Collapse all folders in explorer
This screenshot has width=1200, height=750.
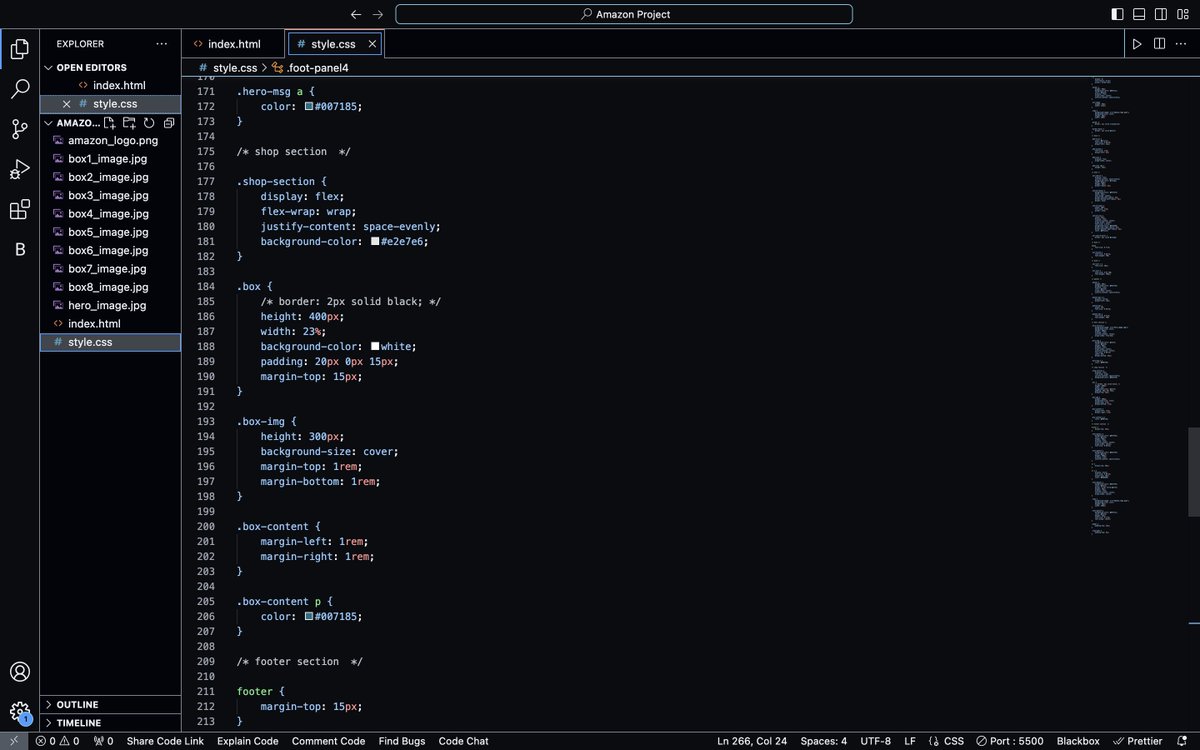tap(168, 122)
